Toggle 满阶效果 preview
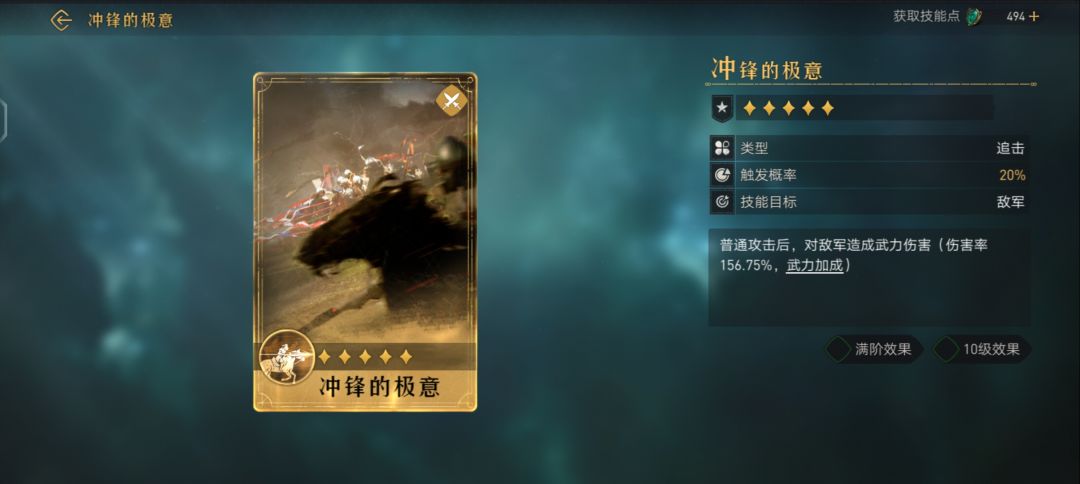Screen dimensions: 1080x484 pos(875,349)
